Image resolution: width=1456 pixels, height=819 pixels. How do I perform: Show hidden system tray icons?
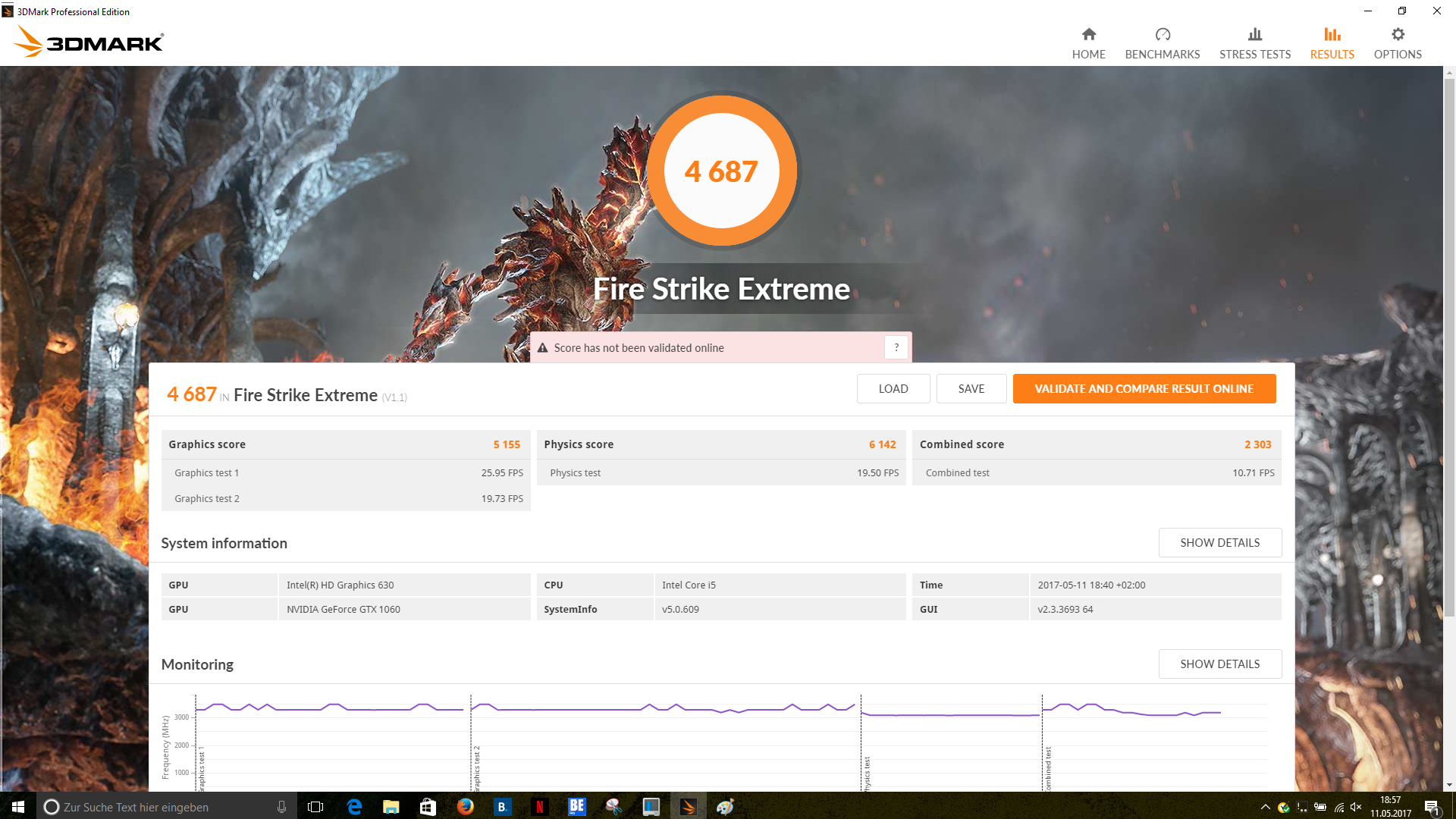coord(1264,807)
